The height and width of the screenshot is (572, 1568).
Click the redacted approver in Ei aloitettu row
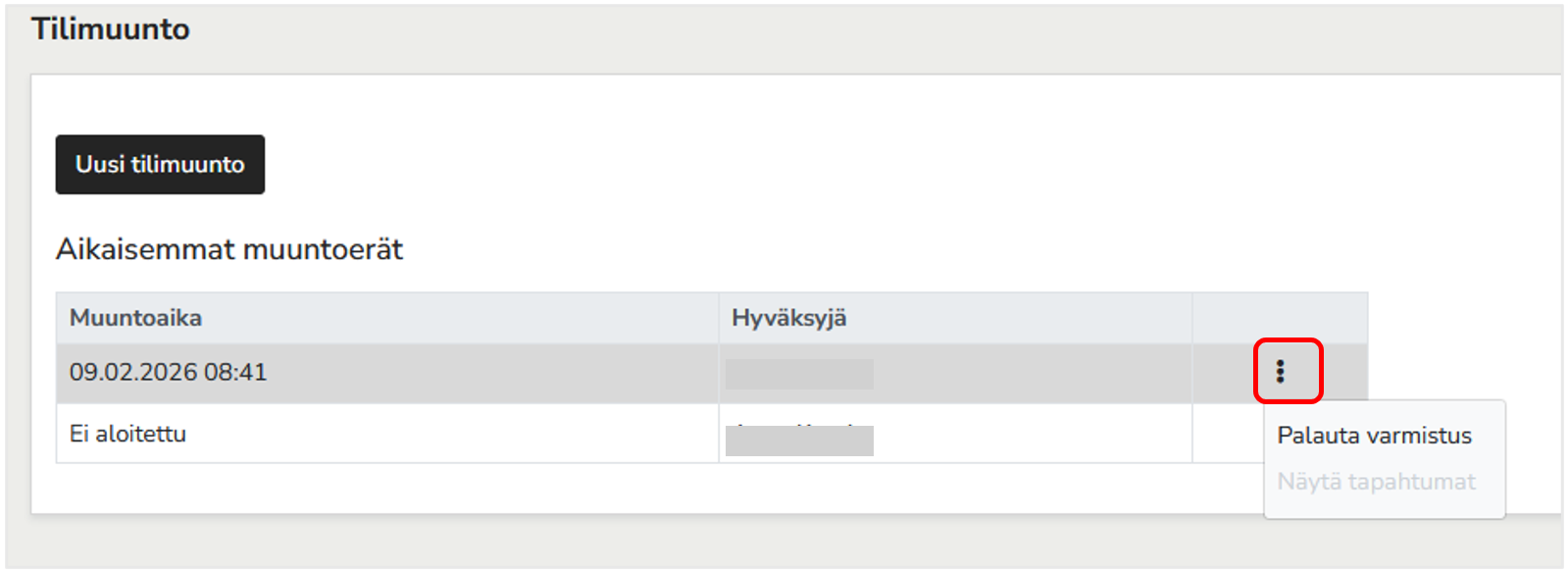pyautogui.click(x=799, y=440)
